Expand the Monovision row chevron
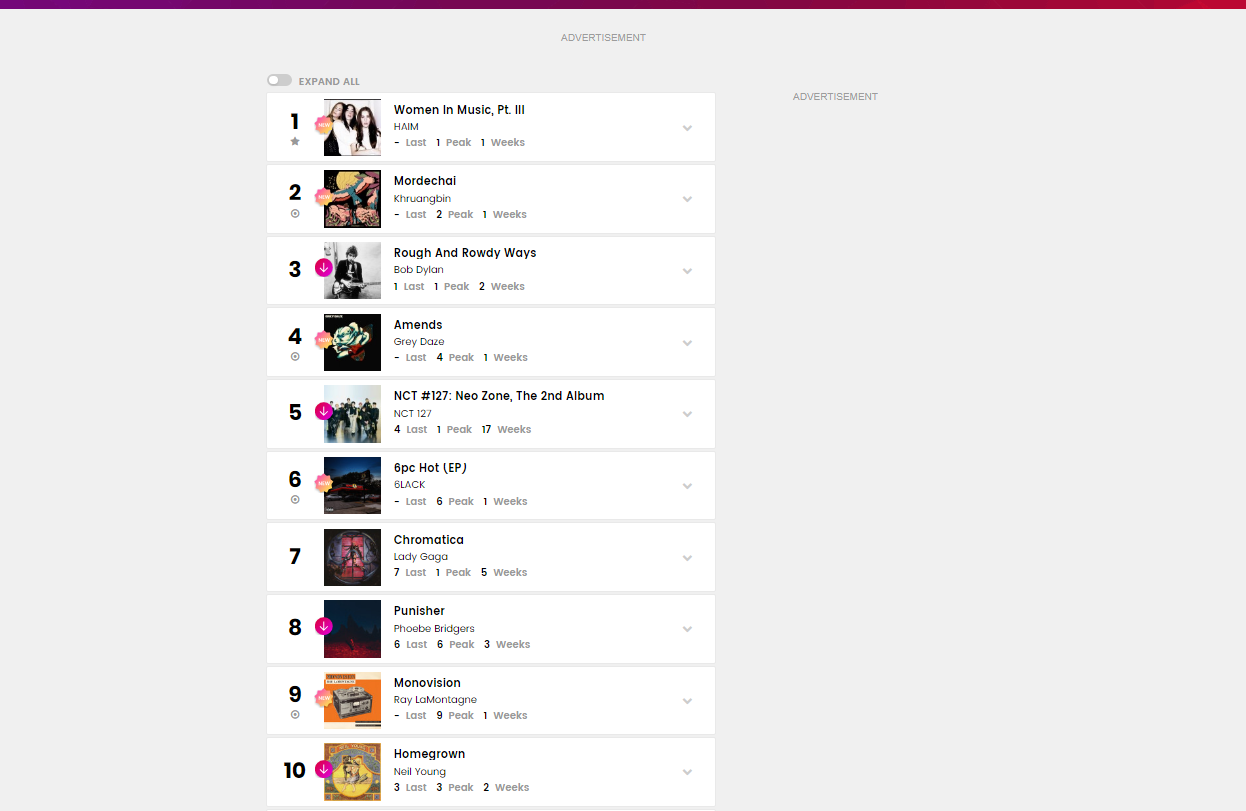The width and height of the screenshot is (1246, 811). 687,701
